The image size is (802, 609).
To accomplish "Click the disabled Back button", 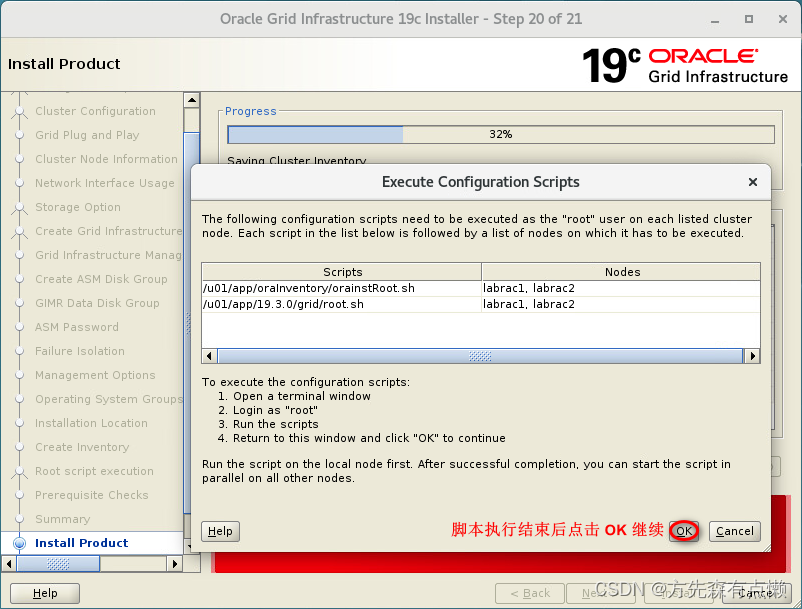I will point(530,593).
